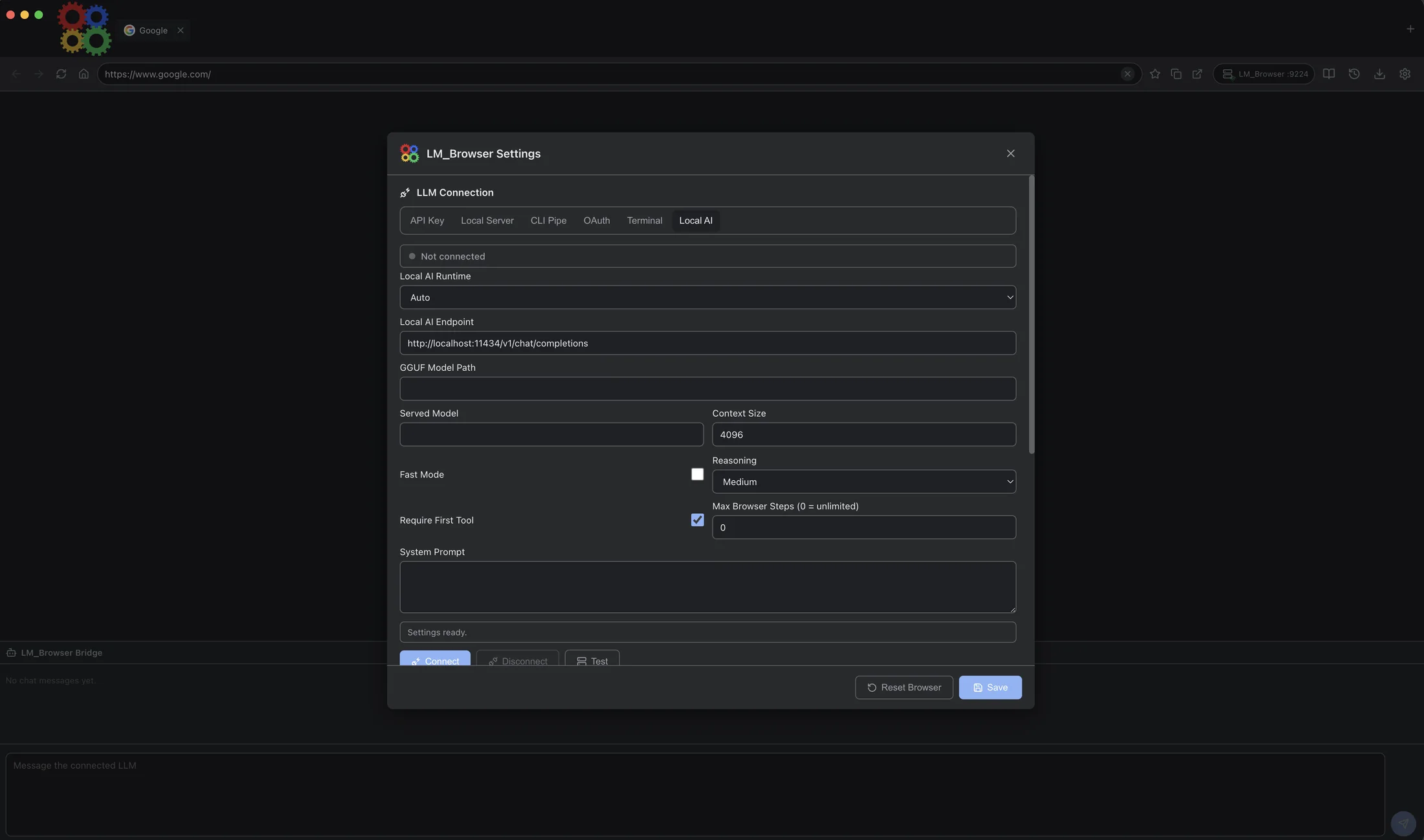This screenshot has width=1424, height=840.
Task: Click the Max Browser Steps field
Action: tap(864, 527)
